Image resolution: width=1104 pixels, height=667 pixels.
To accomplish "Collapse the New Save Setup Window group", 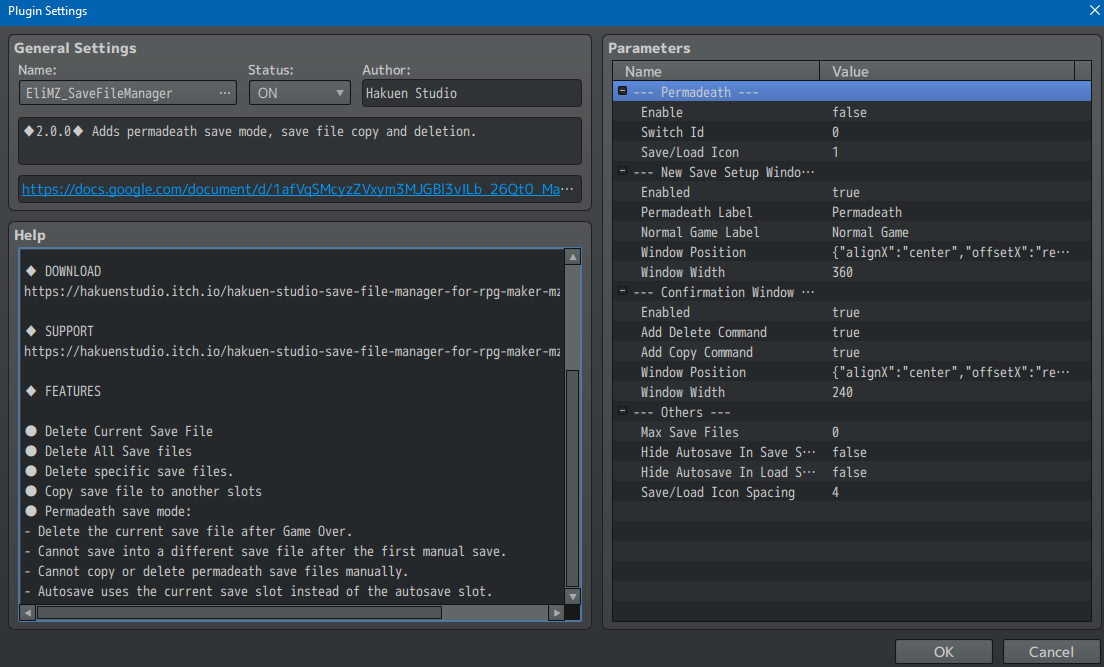I will (x=622, y=170).
